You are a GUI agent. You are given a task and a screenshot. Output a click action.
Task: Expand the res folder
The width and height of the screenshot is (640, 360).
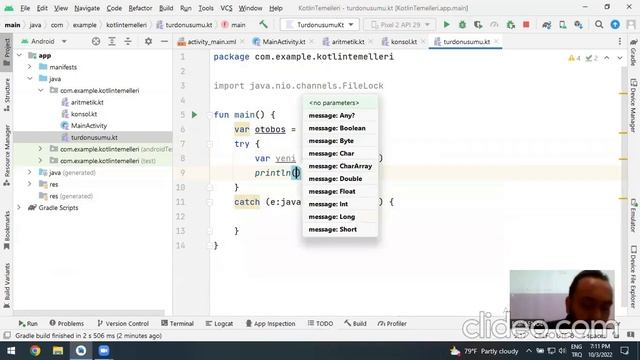click(x=30, y=184)
